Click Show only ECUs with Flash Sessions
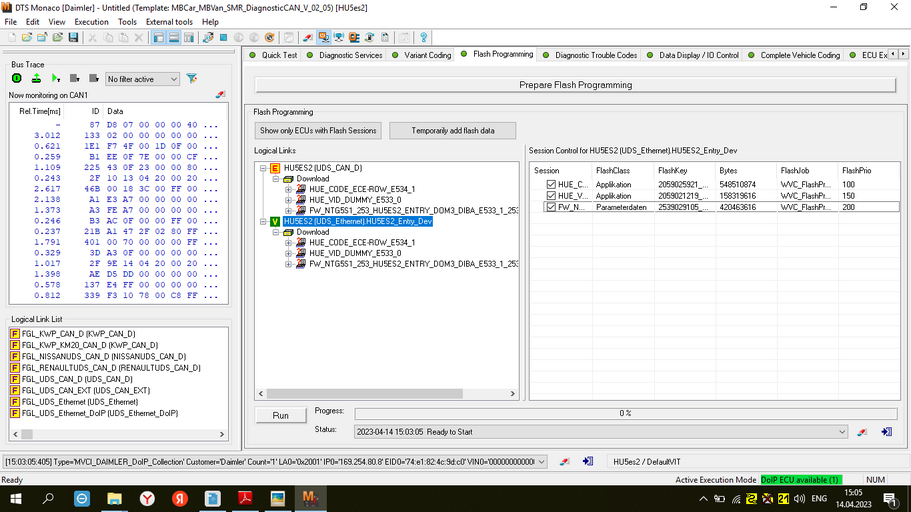 coord(318,131)
